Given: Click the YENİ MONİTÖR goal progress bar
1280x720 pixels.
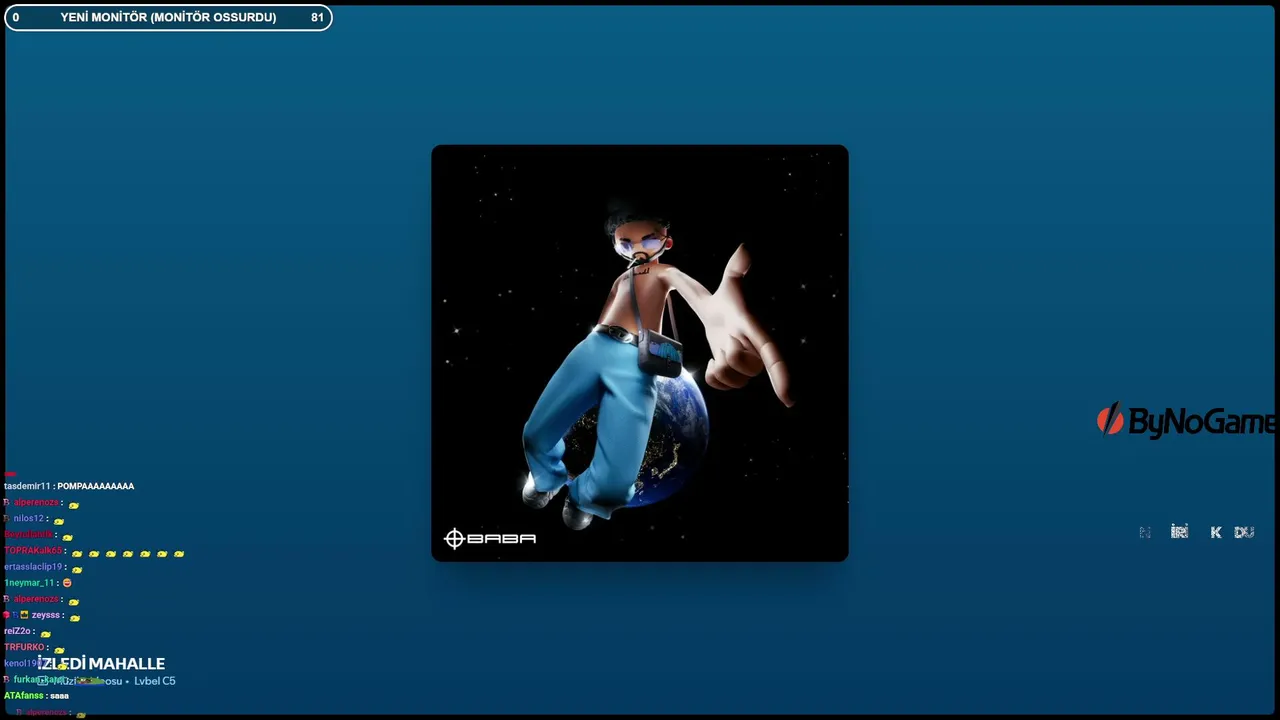Looking at the screenshot, I should click(168, 17).
